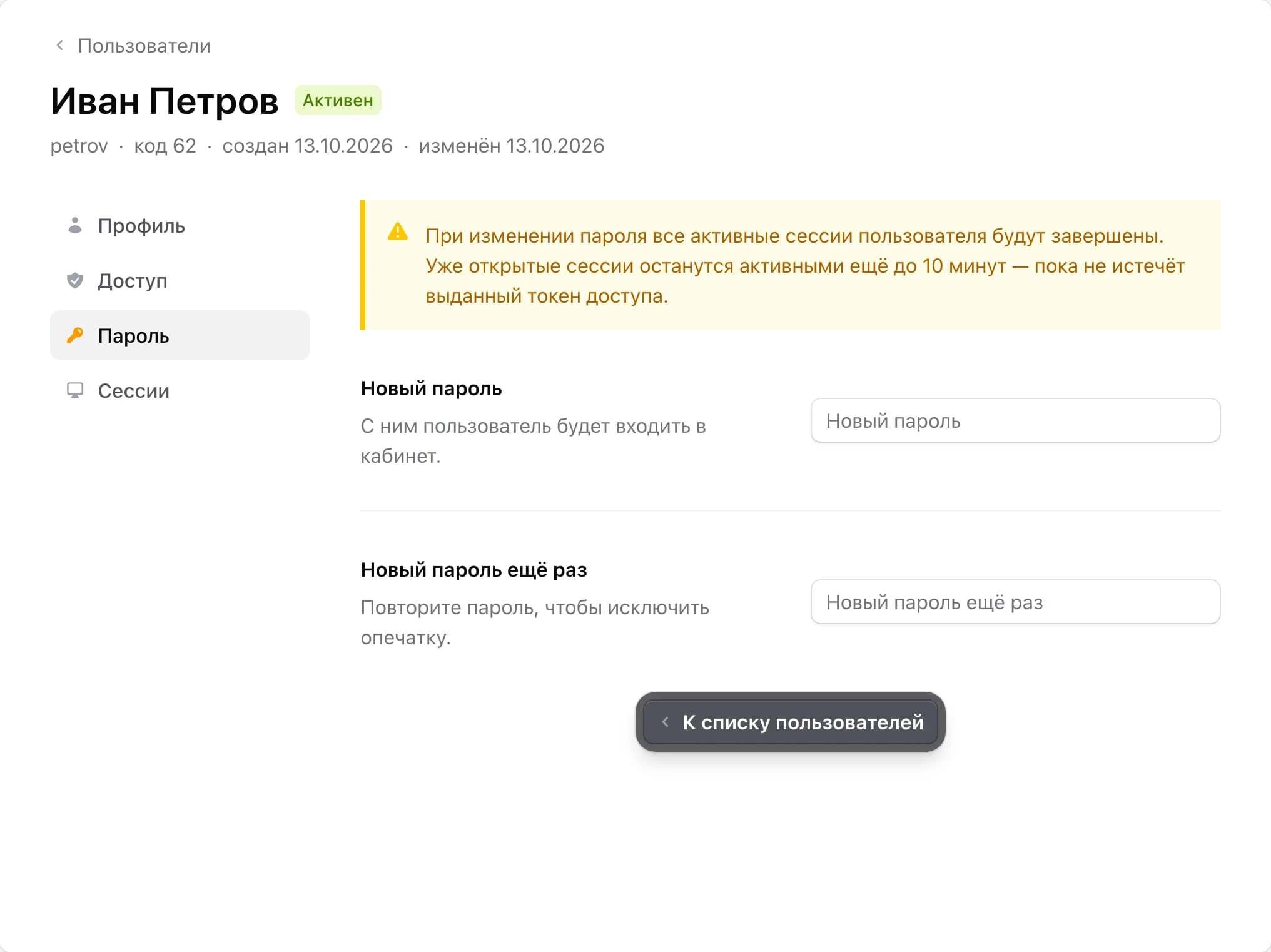
Task: Focus the Новый пароль ещё раз field
Action: (x=1015, y=602)
